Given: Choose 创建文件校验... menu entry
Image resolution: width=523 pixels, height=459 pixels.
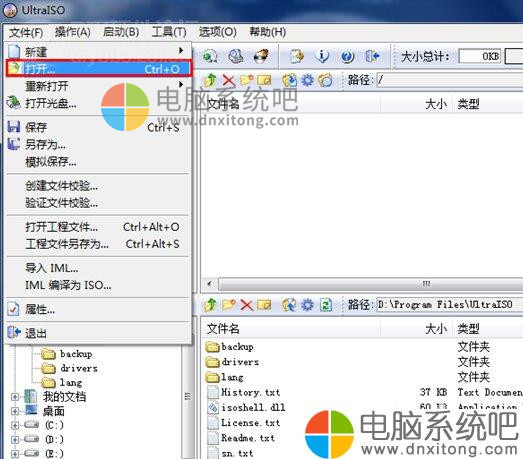Looking at the screenshot, I should tap(98, 186).
